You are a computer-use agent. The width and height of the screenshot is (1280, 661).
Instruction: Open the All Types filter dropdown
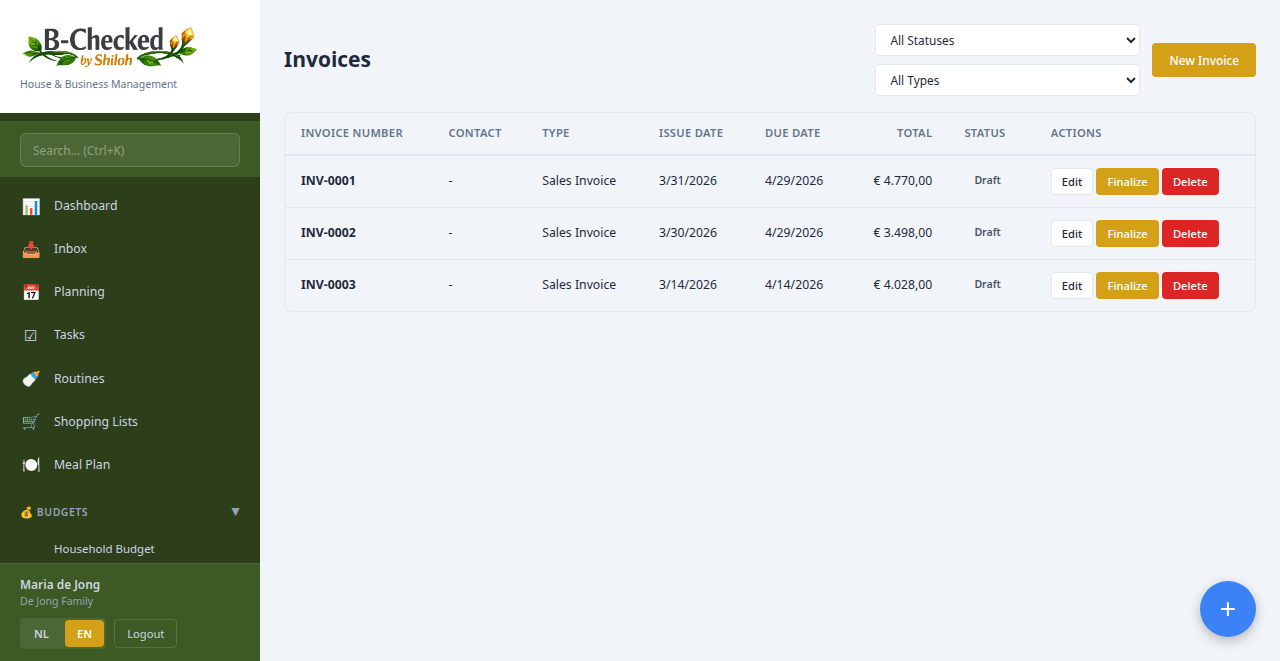click(1006, 79)
